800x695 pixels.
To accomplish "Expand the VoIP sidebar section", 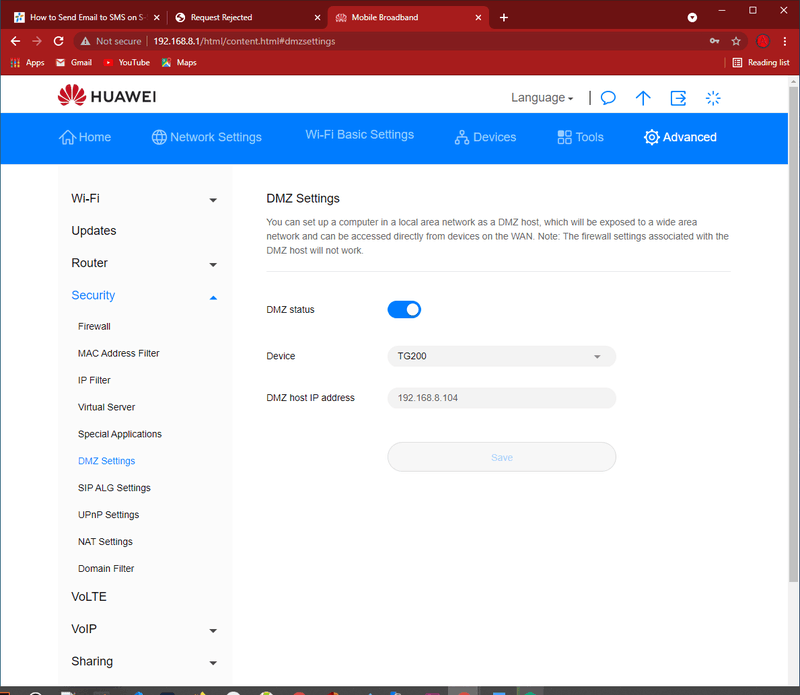I will click(144, 629).
